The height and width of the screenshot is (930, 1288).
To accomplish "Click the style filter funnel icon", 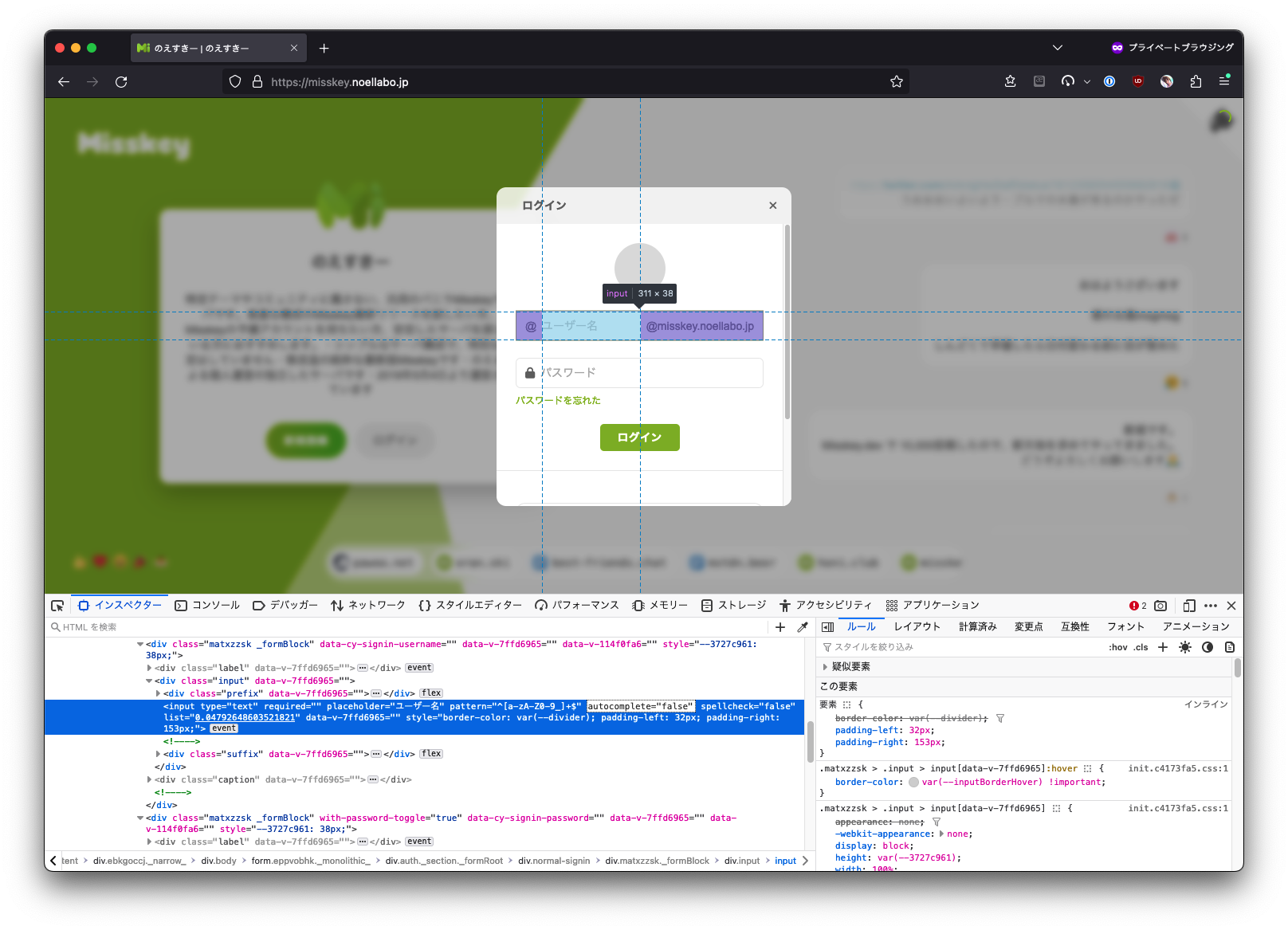I will (827, 647).
